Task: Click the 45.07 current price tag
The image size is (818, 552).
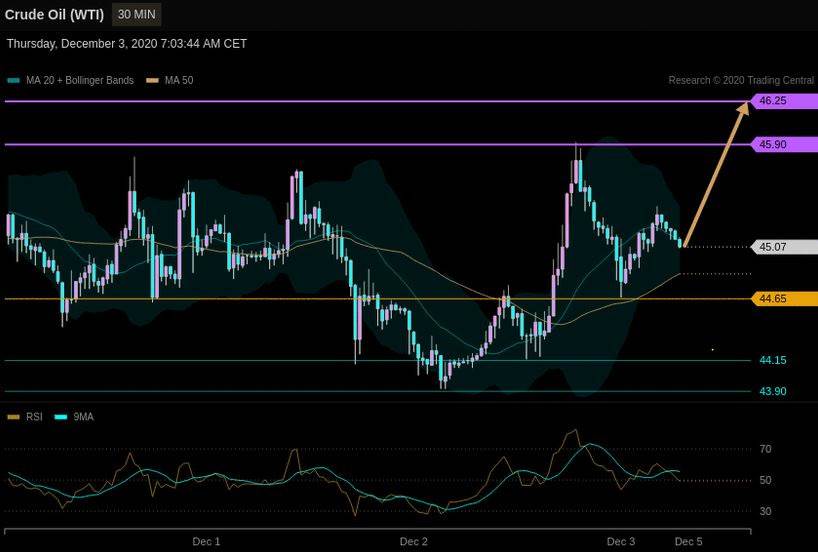Action: point(784,247)
